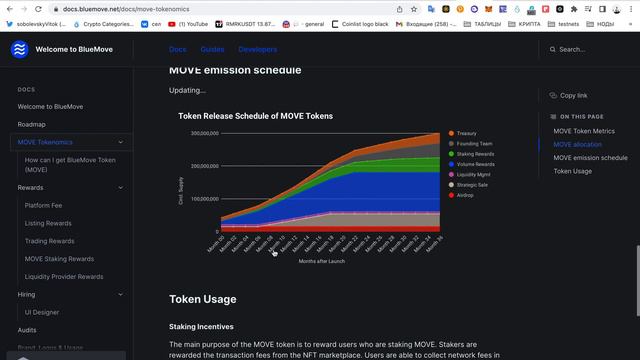
Task: Click the Copy link icon
Action: 553,96
